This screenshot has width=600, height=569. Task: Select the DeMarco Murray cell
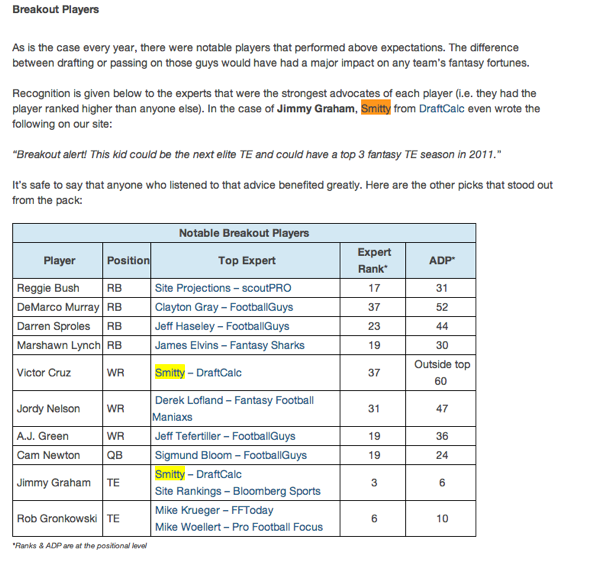[x=58, y=307]
